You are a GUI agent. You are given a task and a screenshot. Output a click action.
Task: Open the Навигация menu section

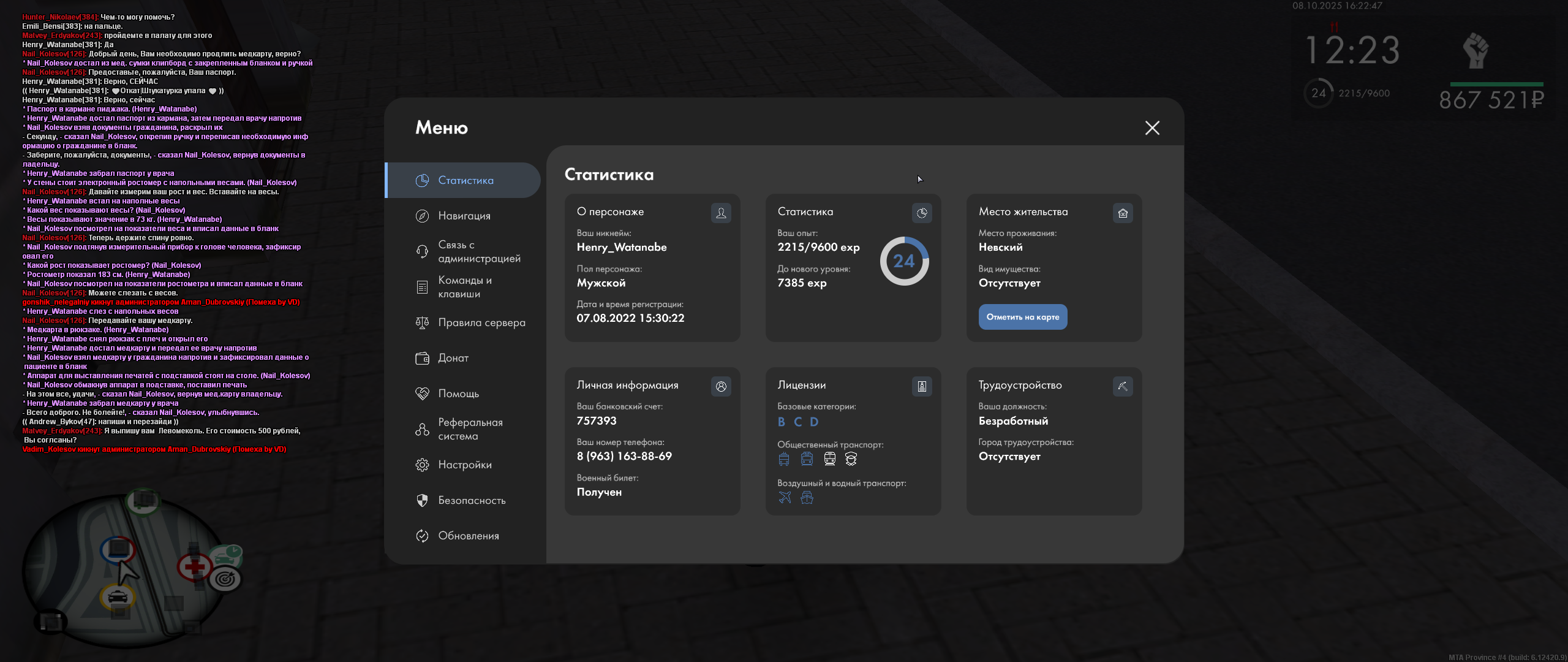[x=464, y=216]
